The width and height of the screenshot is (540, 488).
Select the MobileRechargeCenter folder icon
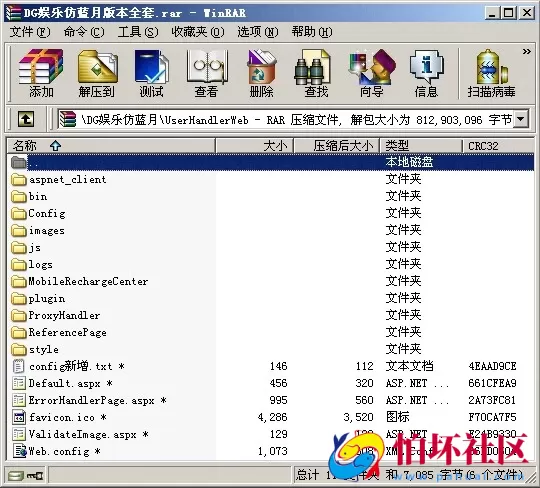click(x=19, y=281)
